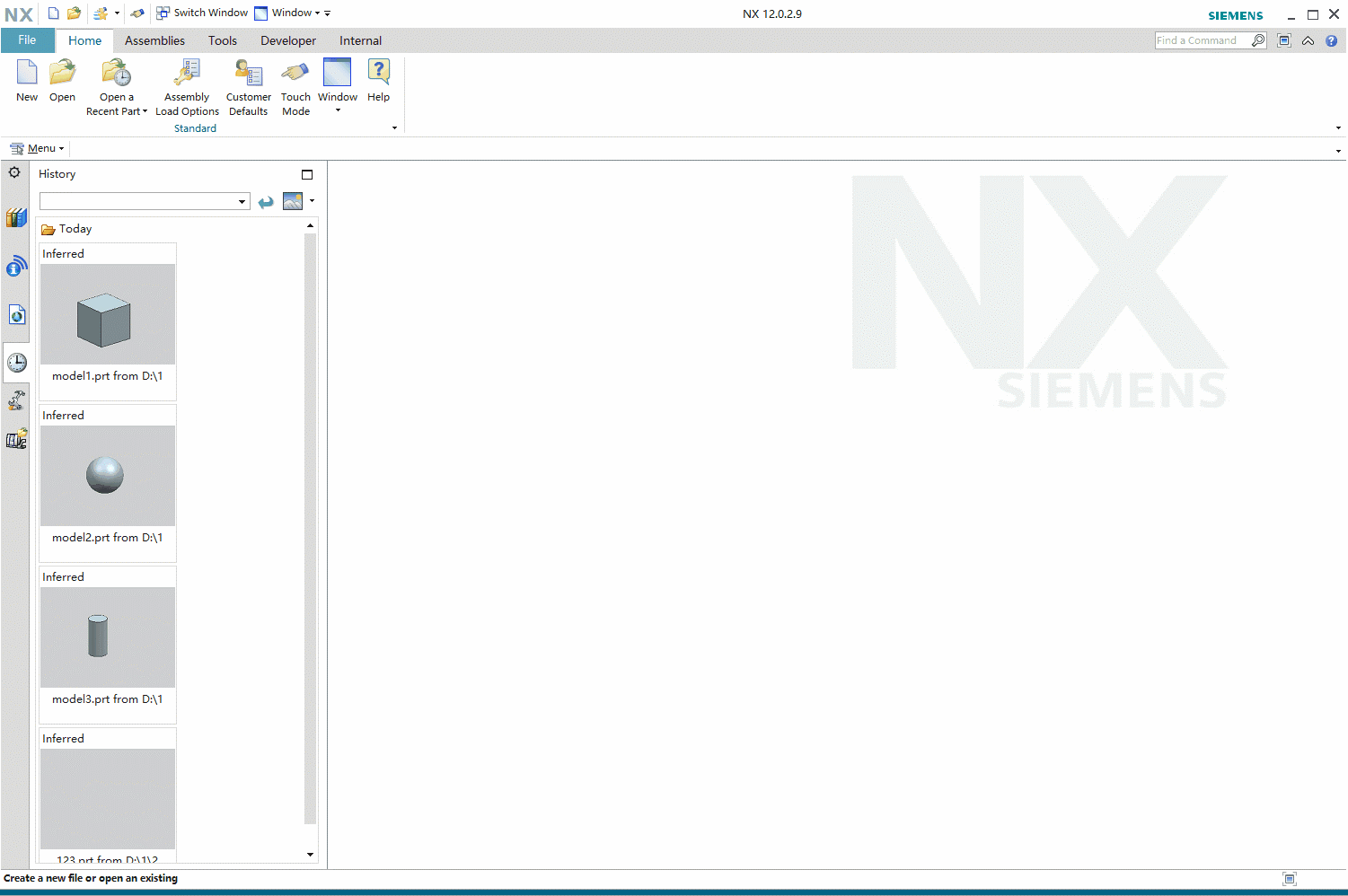Expand the History view options arrow
Screen dimensions: 1348x896
pos(312,201)
